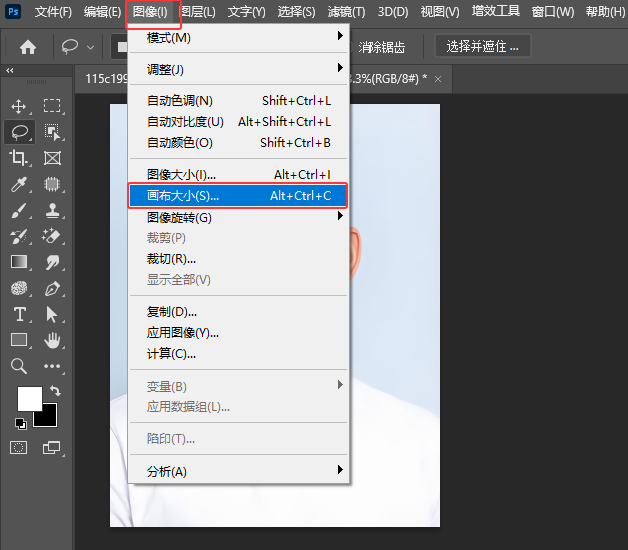Select the Spot Healing Brush tool
This screenshot has height=550, width=628.
tap(52, 184)
